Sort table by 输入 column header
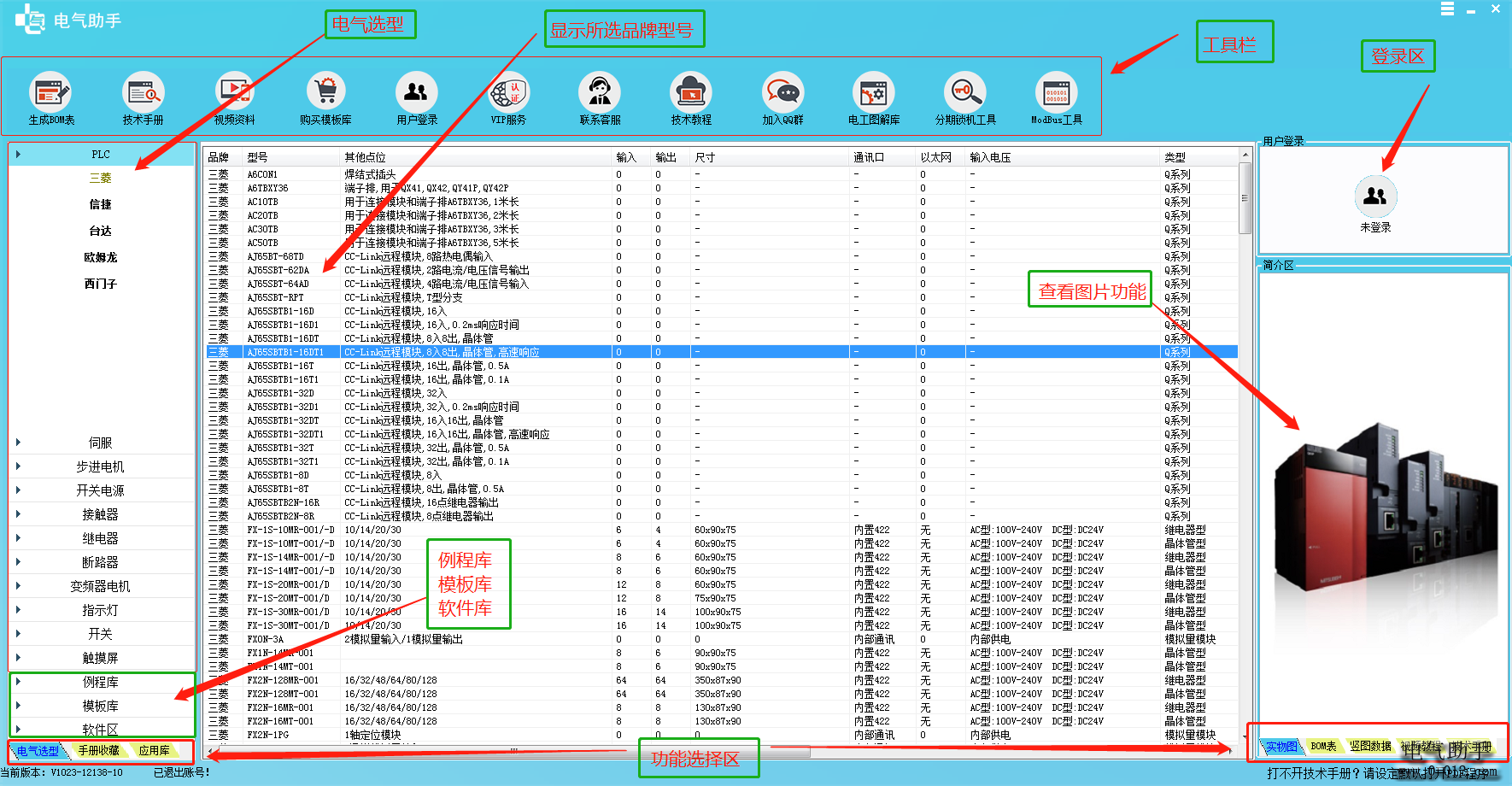The width and height of the screenshot is (1512, 786). [x=633, y=157]
